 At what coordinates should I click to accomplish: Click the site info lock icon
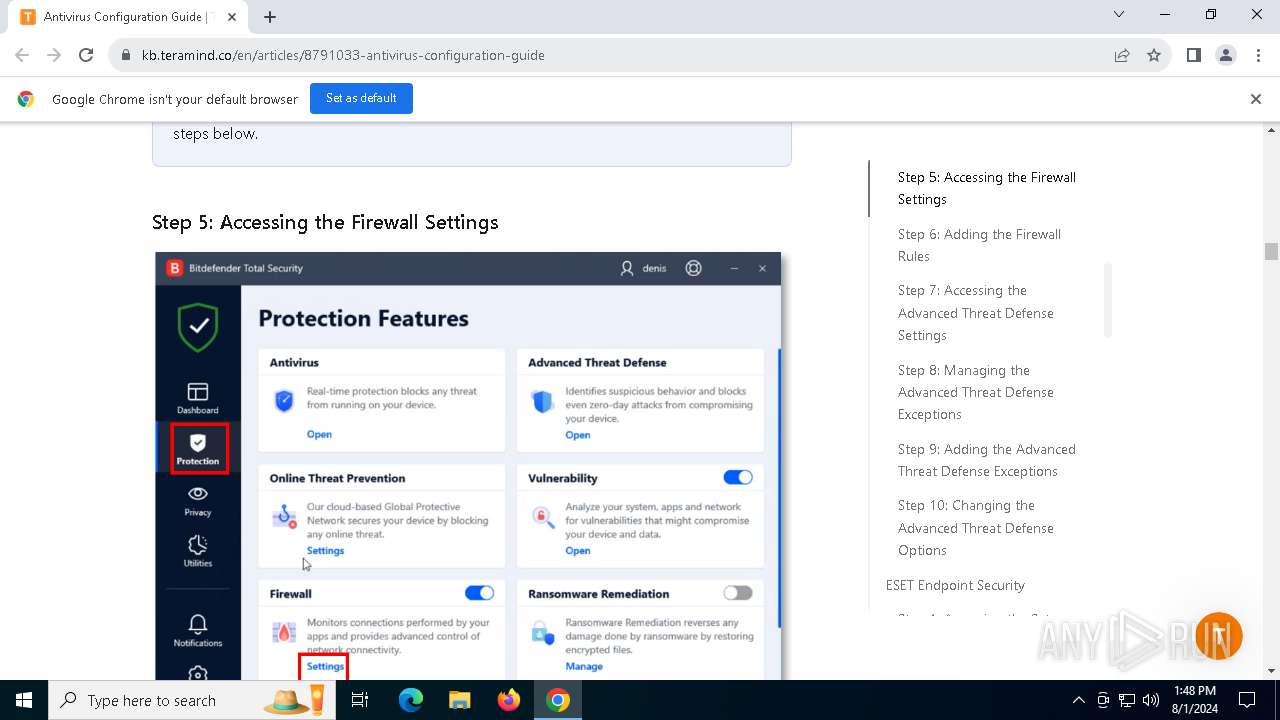[126, 55]
